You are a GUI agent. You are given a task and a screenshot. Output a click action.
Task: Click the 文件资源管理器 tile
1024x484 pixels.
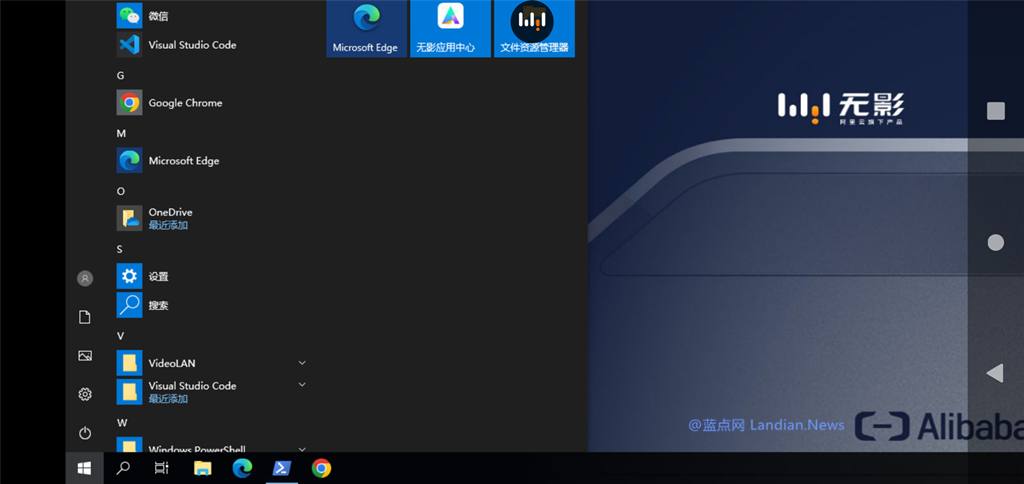[x=534, y=29]
